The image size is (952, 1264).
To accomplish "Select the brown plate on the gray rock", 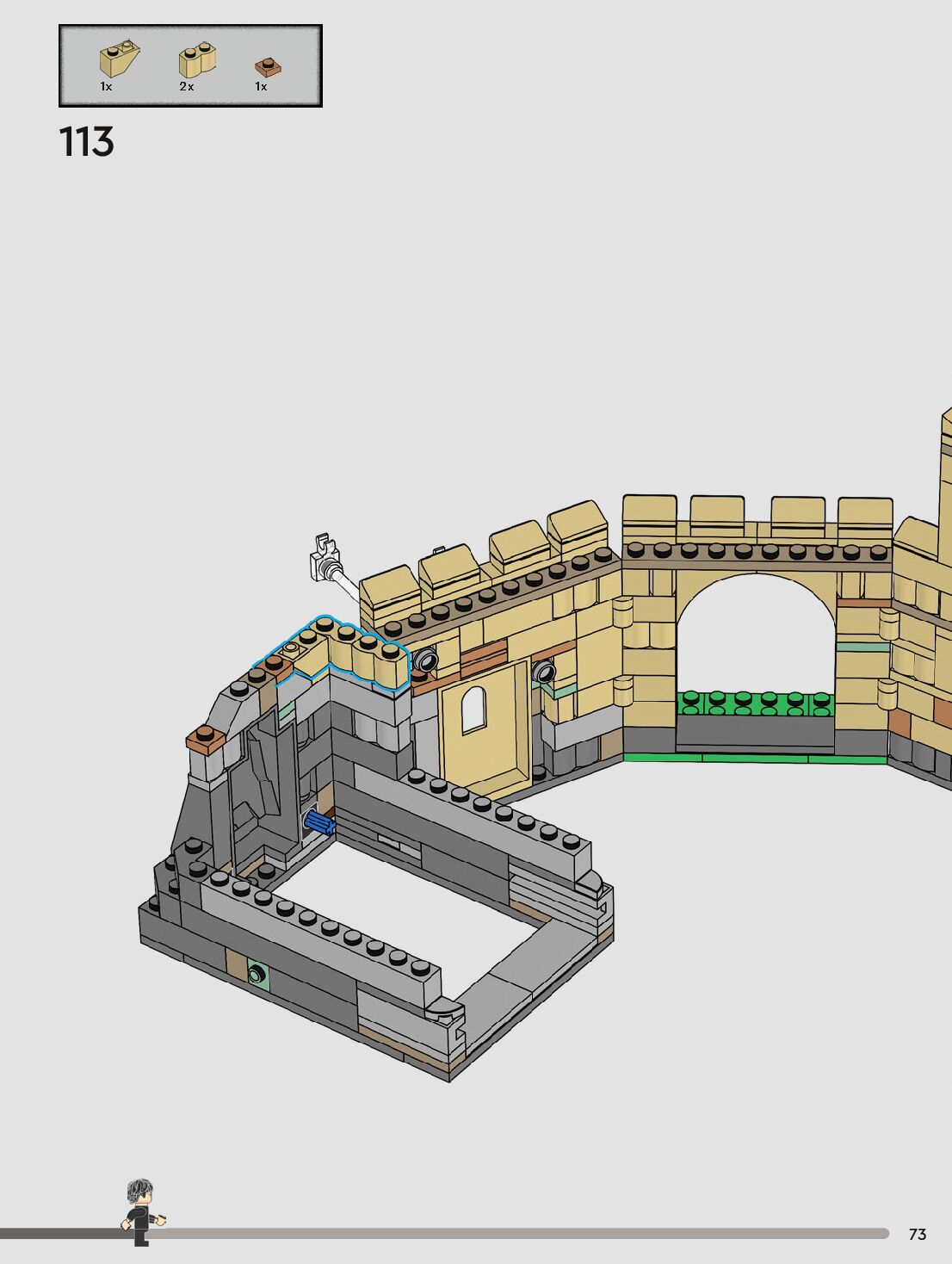I will click(207, 740).
